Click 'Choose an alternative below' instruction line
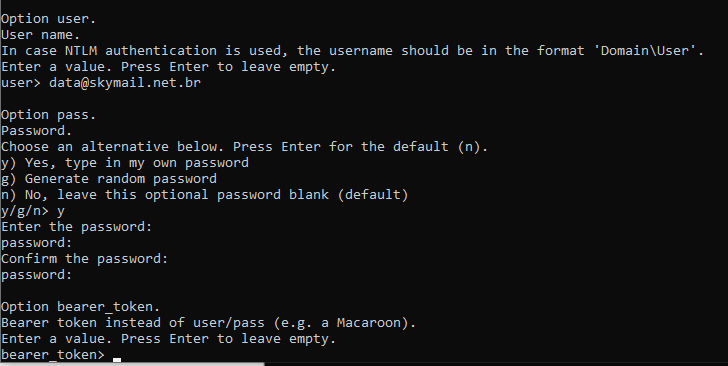This screenshot has height=366, width=728. [x=244, y=147]
